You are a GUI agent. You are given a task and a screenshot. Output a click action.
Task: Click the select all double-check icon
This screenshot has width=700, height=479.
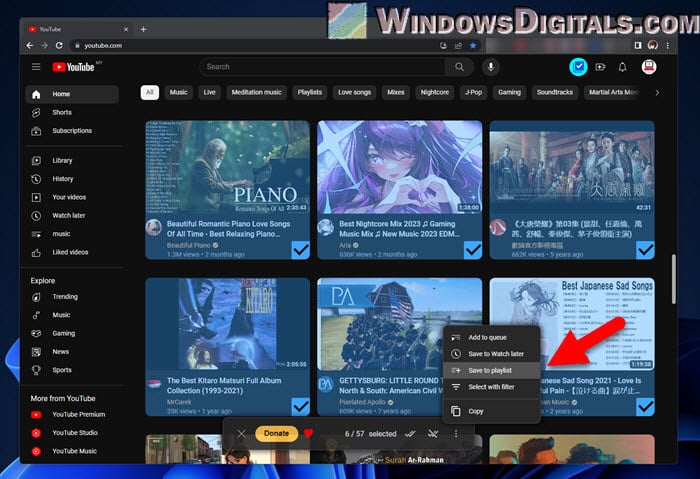click(410, 433)
